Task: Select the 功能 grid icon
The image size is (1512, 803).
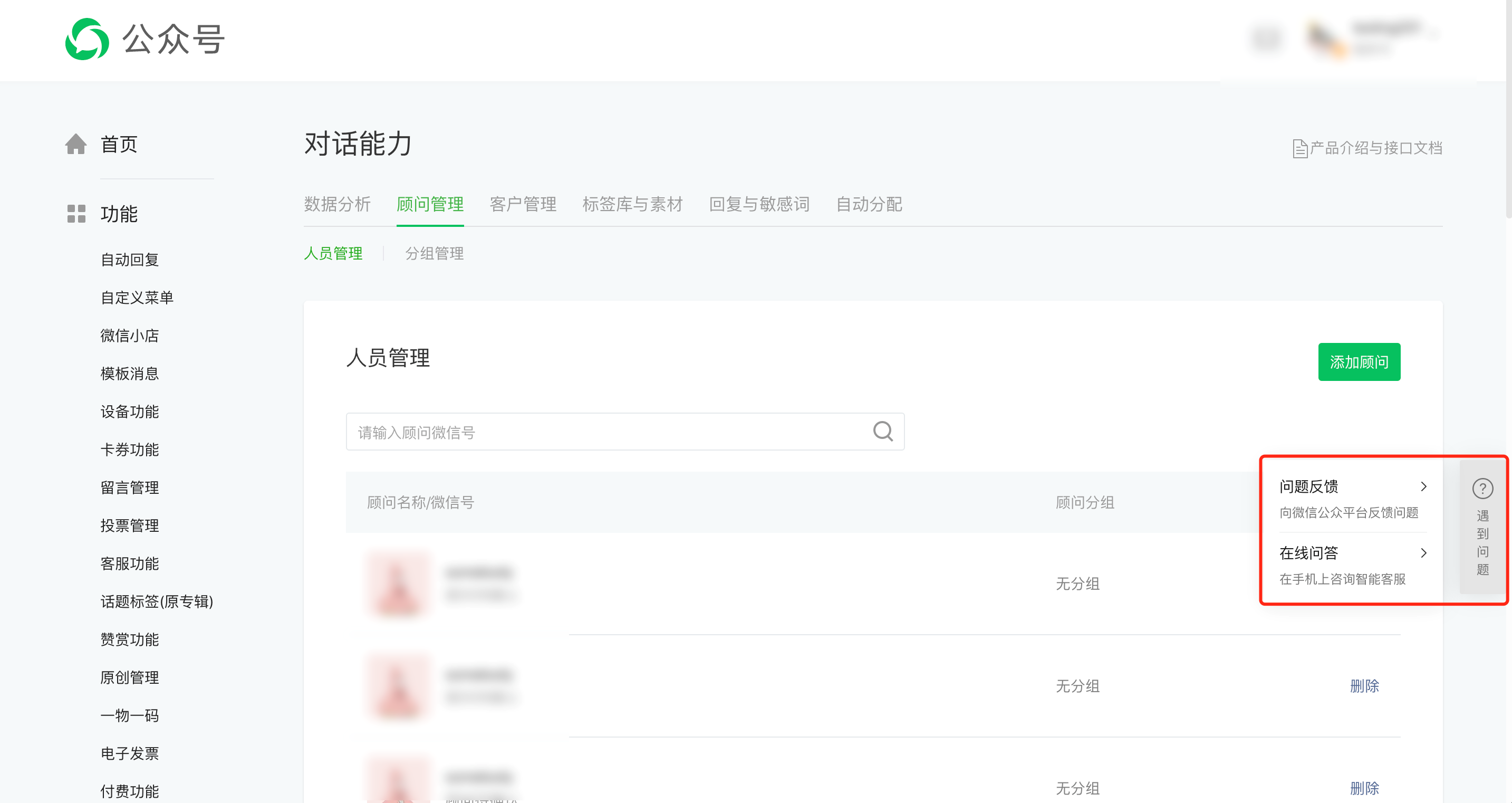Action: (76, 214)
